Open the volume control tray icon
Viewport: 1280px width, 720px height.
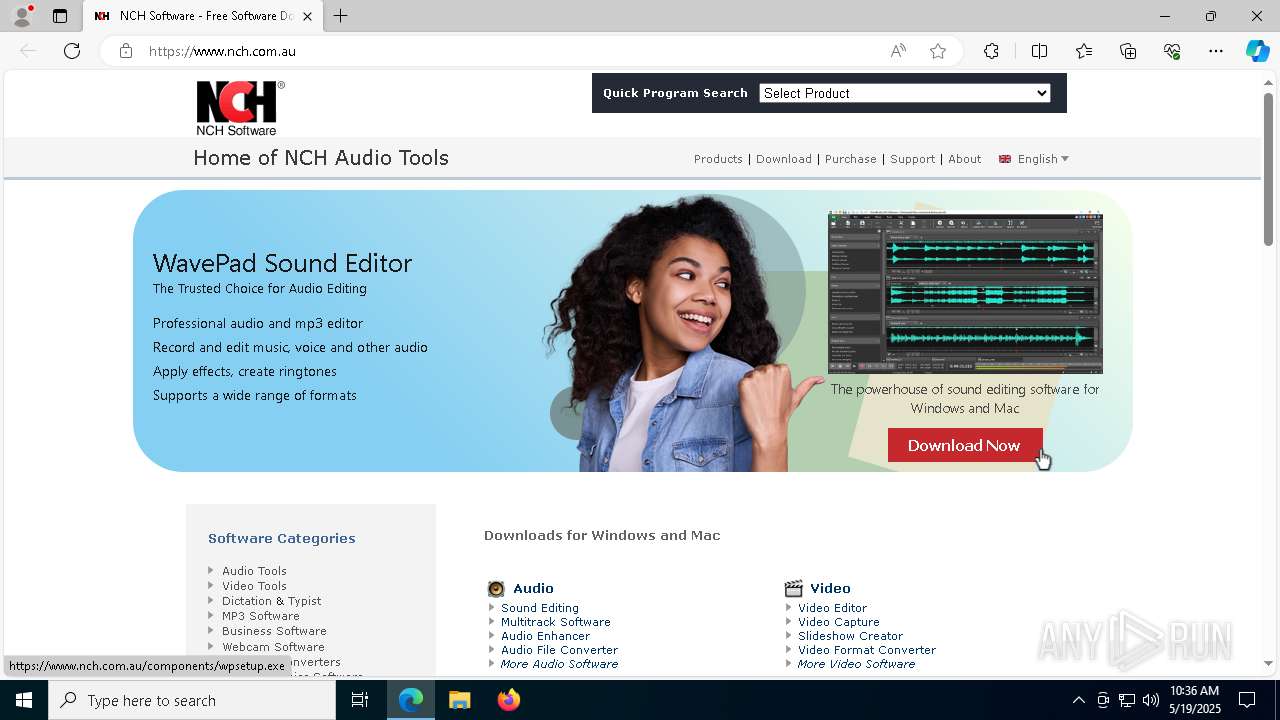[1151, 700]
